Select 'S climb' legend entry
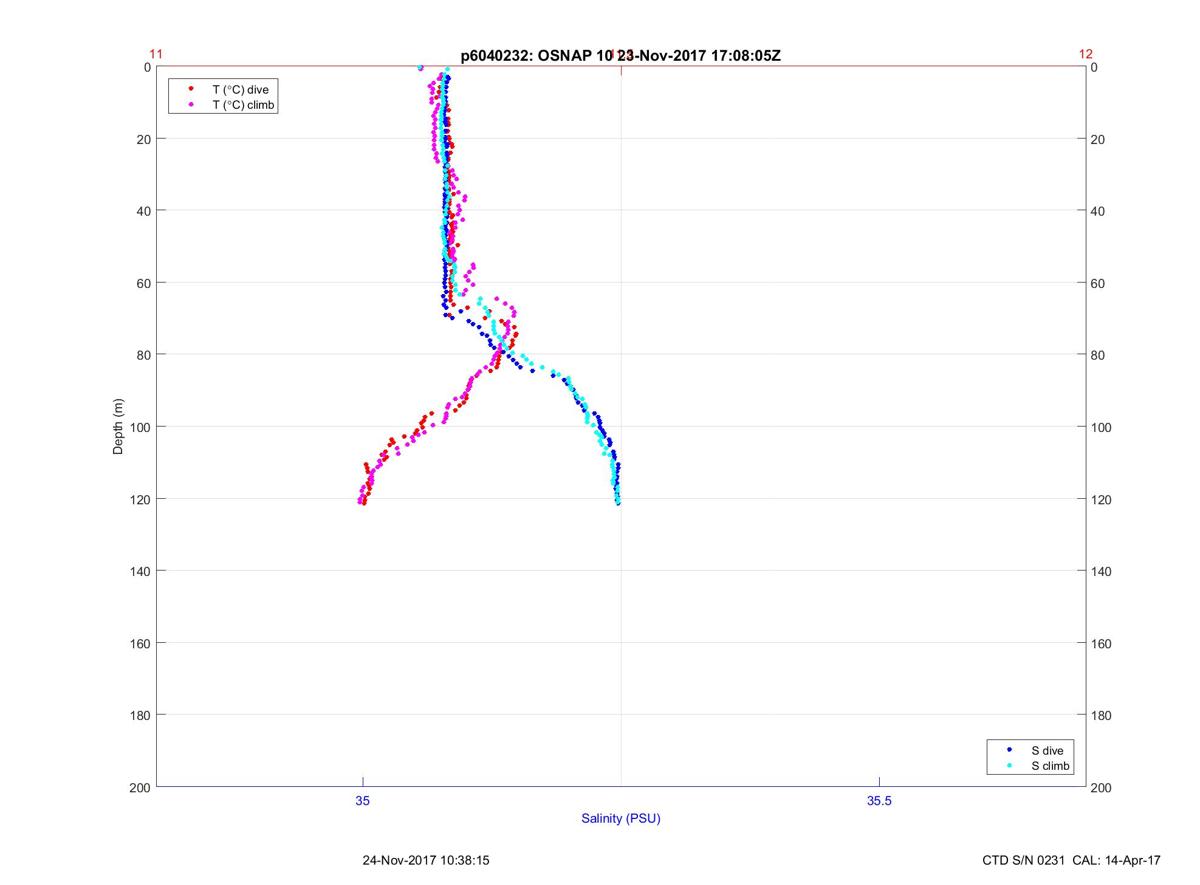1200x885 pixels. point(1051,766)
